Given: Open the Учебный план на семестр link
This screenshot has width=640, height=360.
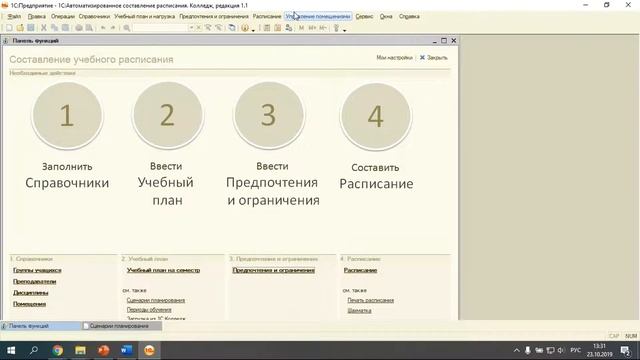Looking at the screenshot, I should 163,270.
